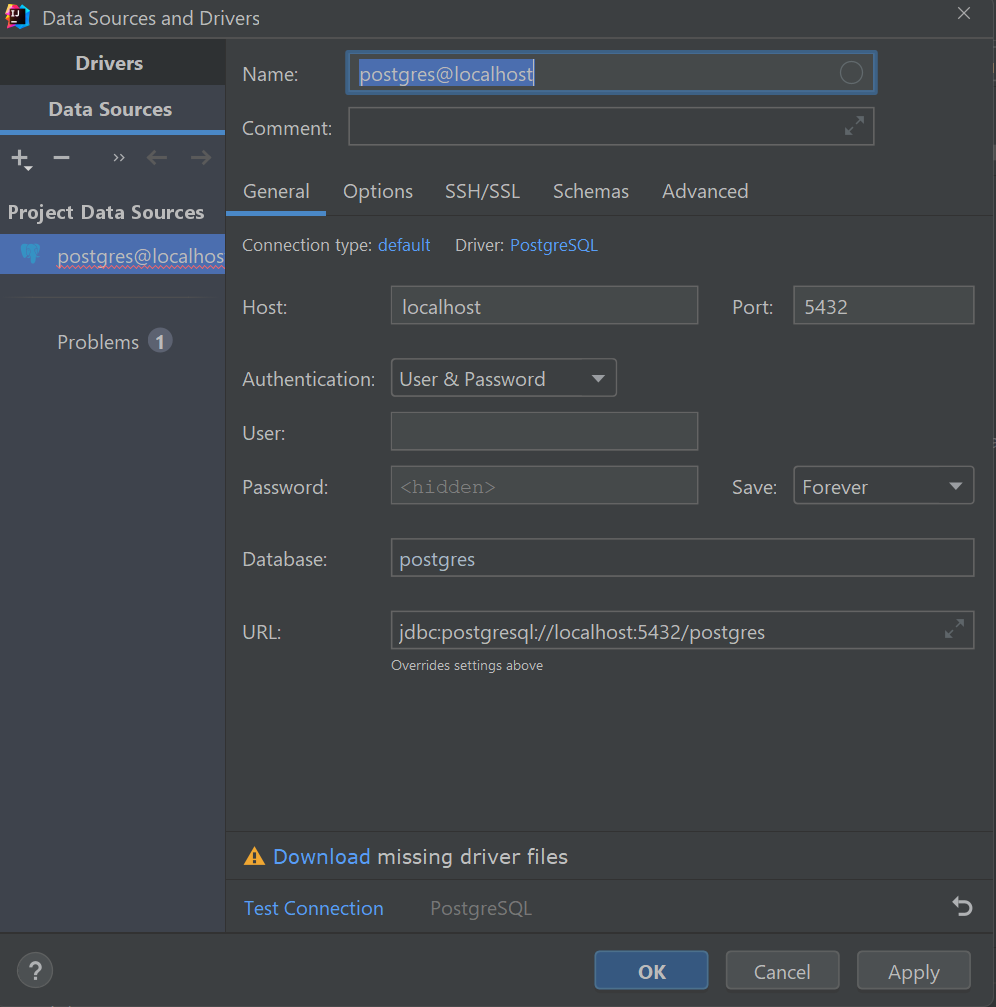Click the Apply button
The image size is (996, 1007).
(x=914, y=970)
